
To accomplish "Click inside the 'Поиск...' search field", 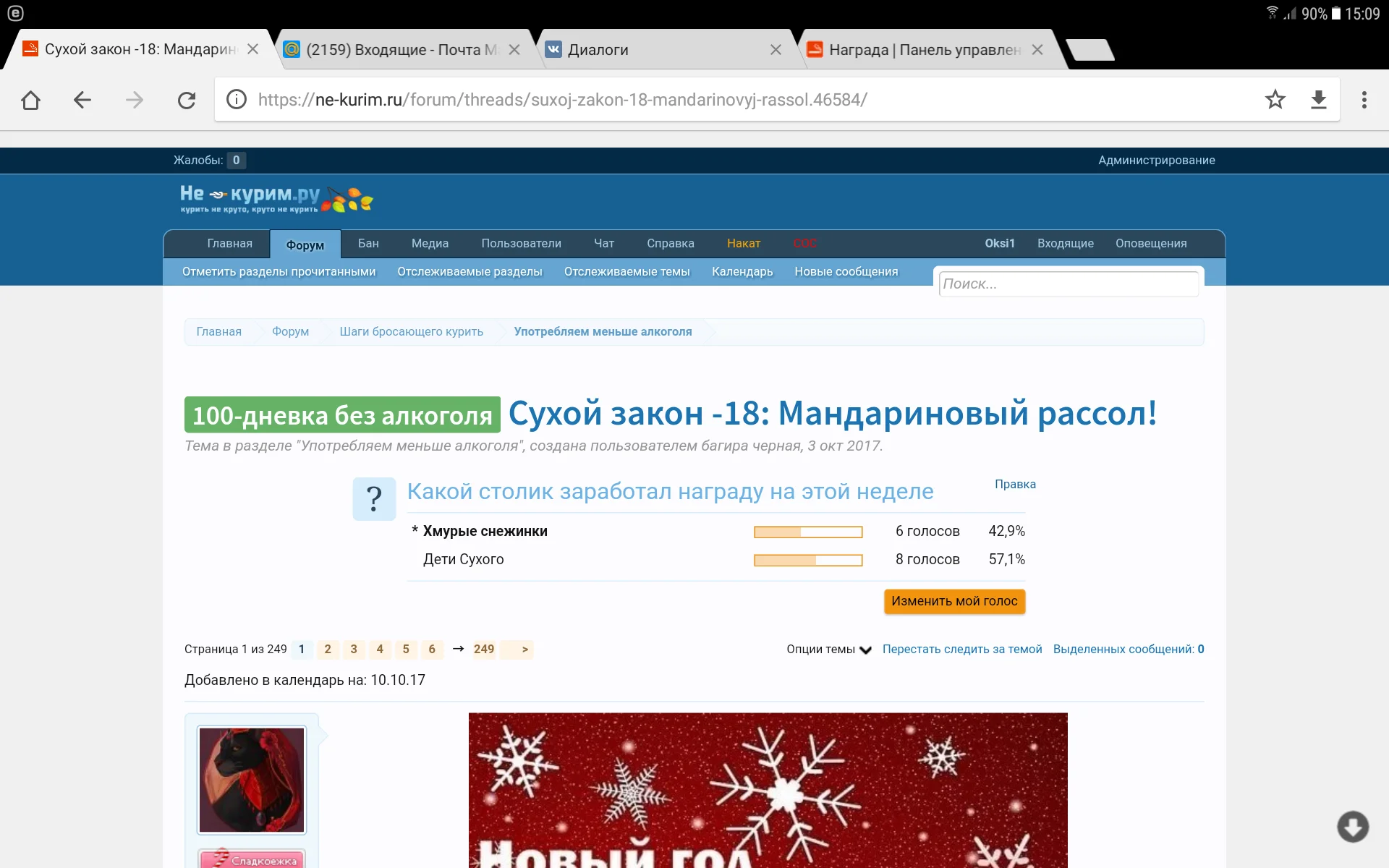I will [1069, 284].
